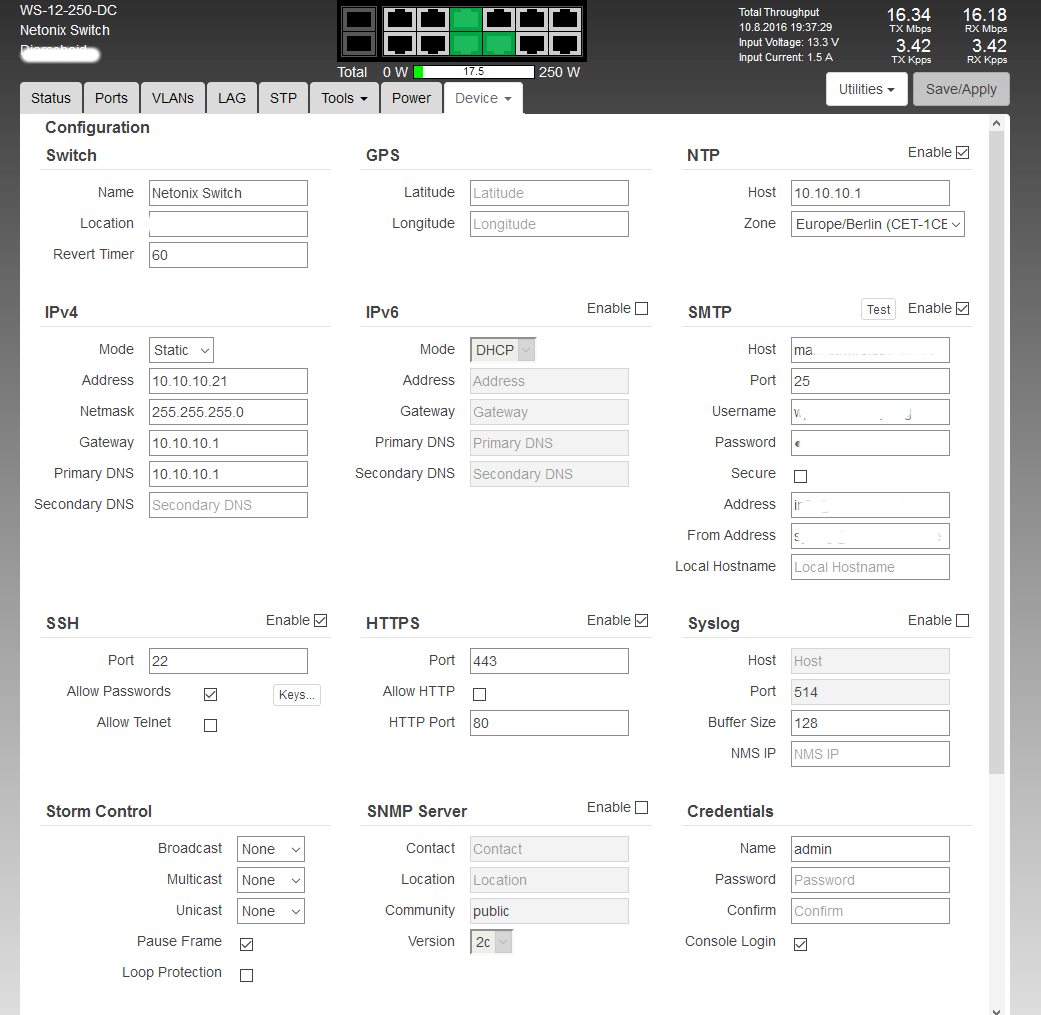Enable Loop Protection in Storm Control
This screenshot has width=1041, height=1015.
(246, 975)
